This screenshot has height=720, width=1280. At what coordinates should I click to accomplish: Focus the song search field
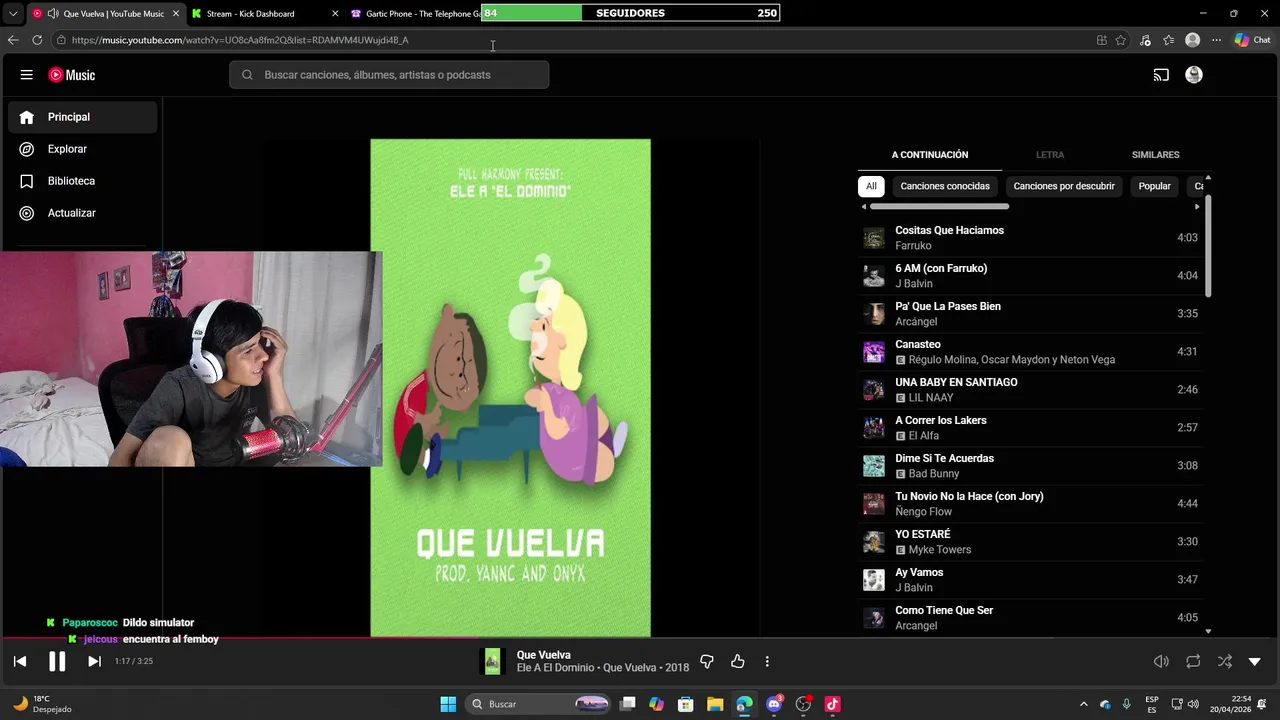pos(389,75)
